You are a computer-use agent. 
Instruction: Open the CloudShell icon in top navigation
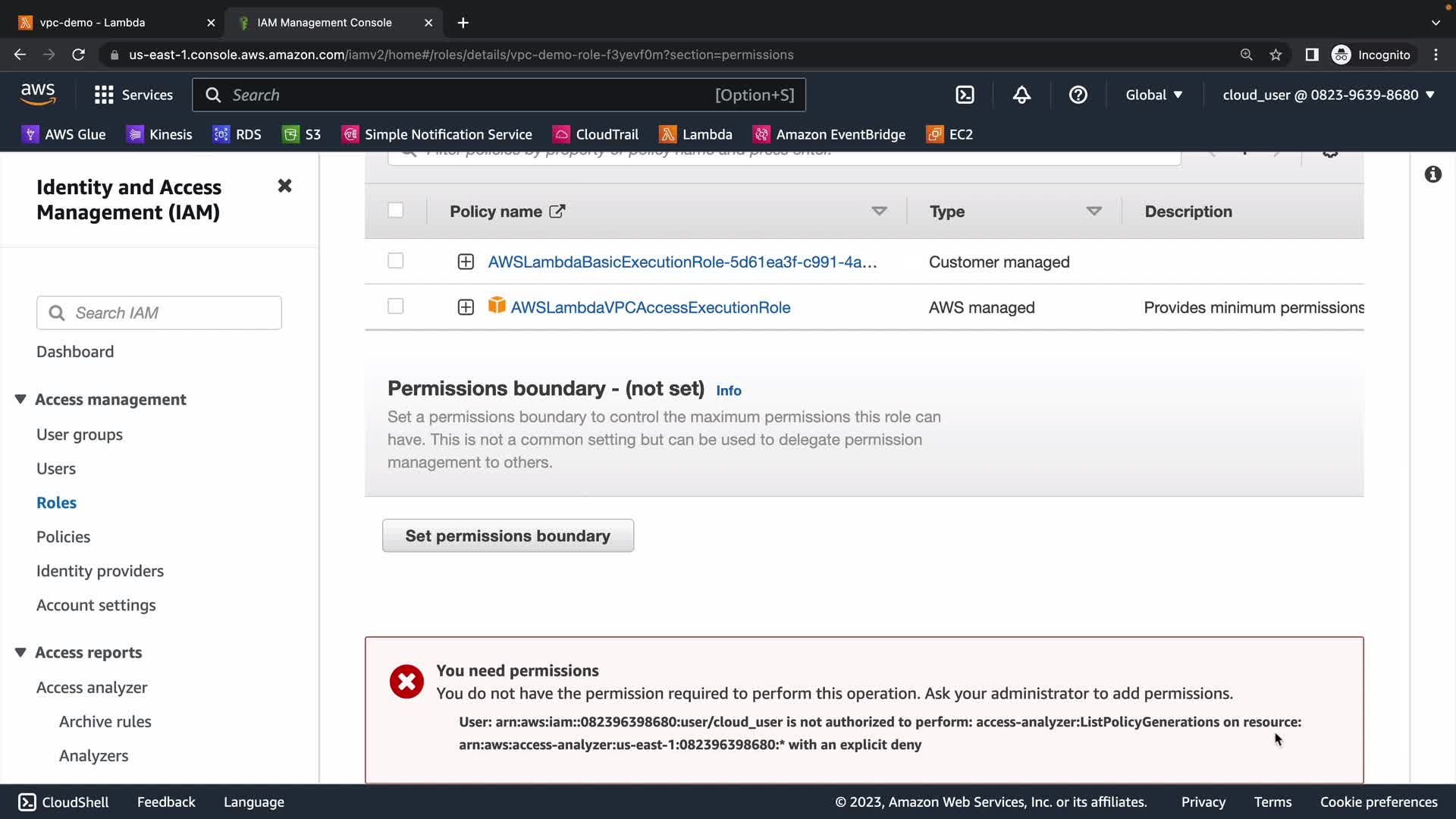pos(965,95)
